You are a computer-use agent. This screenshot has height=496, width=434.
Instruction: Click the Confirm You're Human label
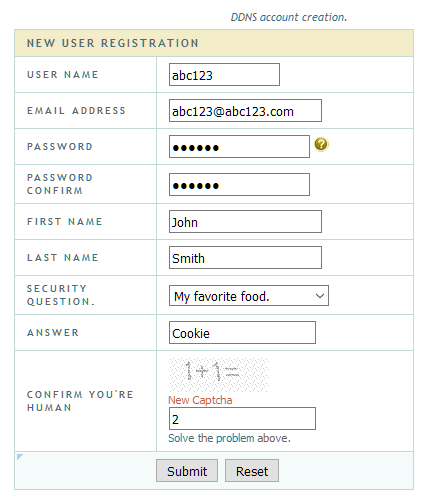(80, 401)
